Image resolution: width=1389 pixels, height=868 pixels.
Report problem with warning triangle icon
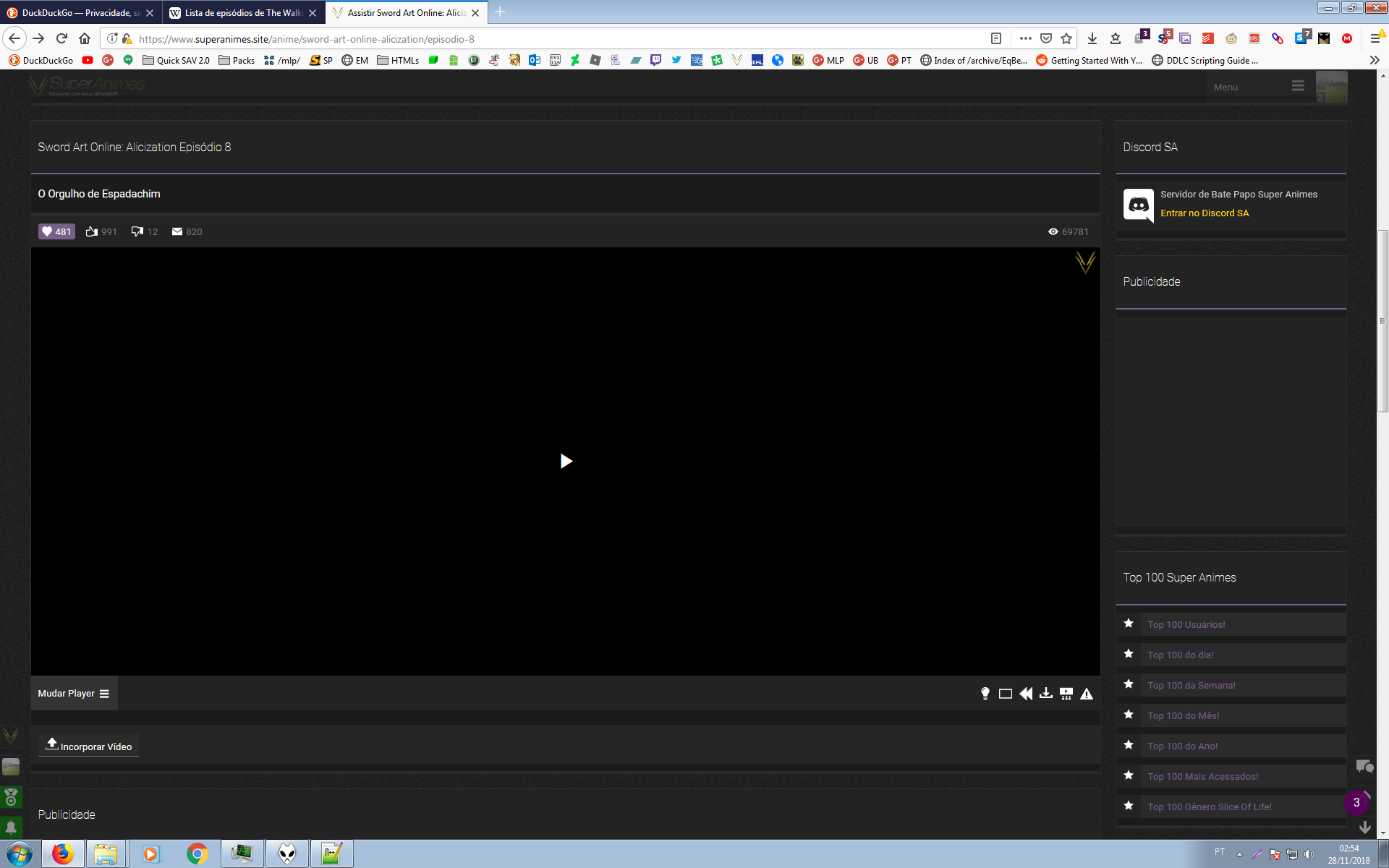coord(1086,694)
